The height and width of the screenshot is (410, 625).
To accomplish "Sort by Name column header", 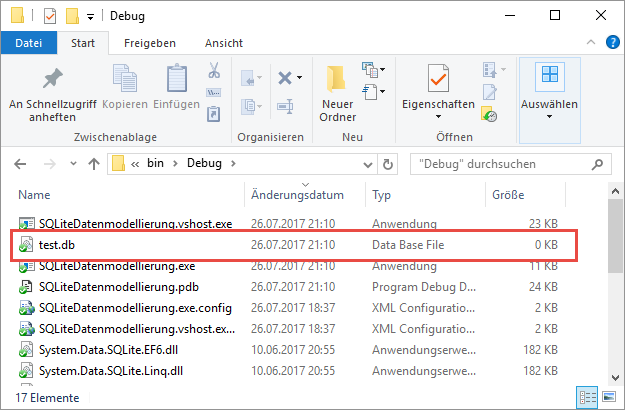I will (34, 195).
